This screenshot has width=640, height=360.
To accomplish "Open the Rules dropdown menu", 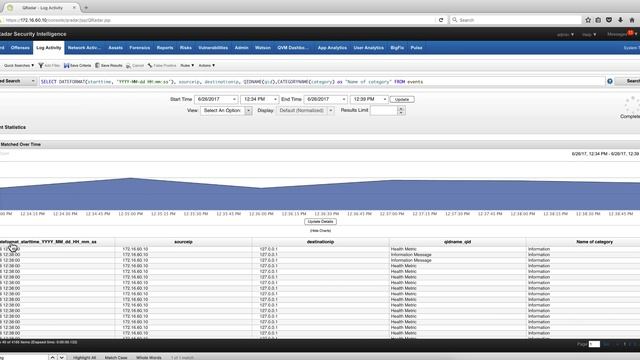I will [x=187, y=65].
